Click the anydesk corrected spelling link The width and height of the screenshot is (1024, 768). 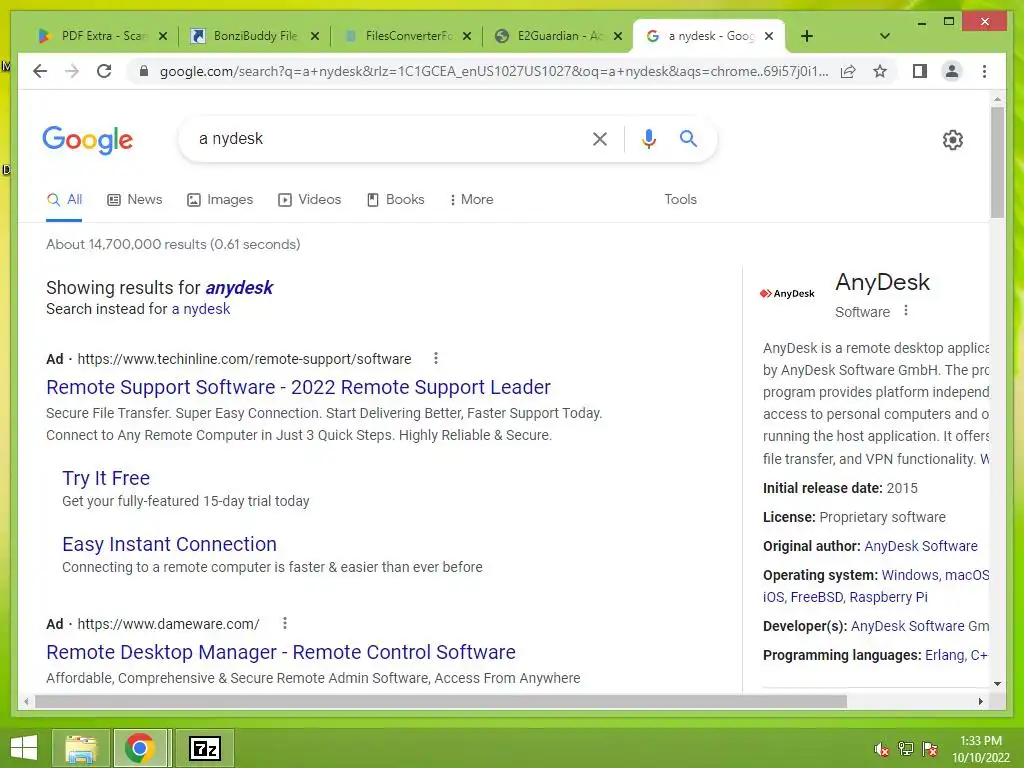coord(239,287)
